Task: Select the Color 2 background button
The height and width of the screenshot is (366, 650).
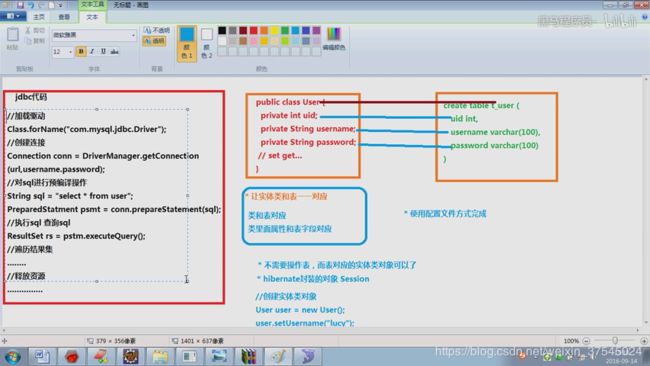Action: (x=207, y=44)
